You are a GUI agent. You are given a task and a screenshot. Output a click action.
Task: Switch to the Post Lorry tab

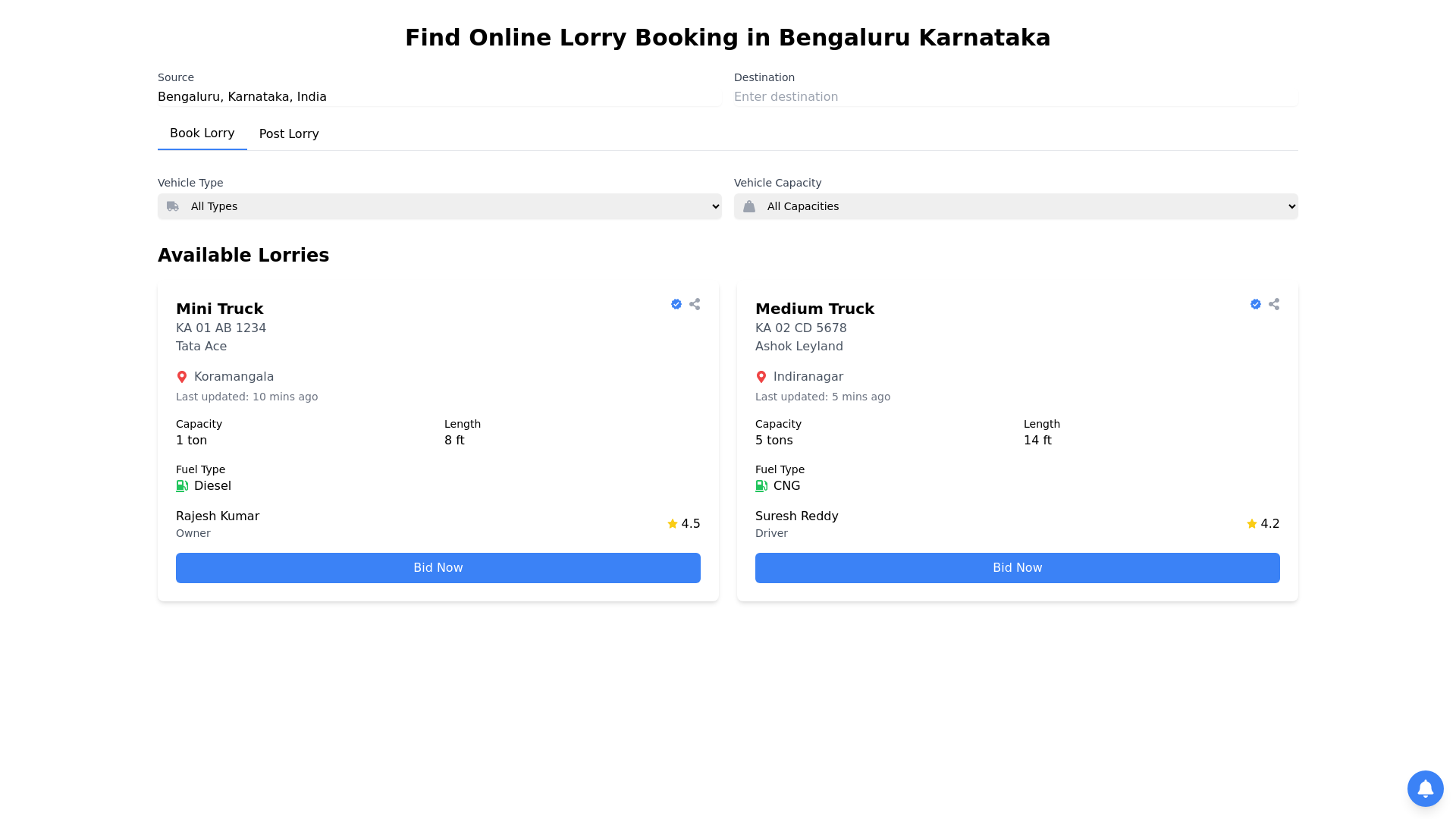coord(289,134)
